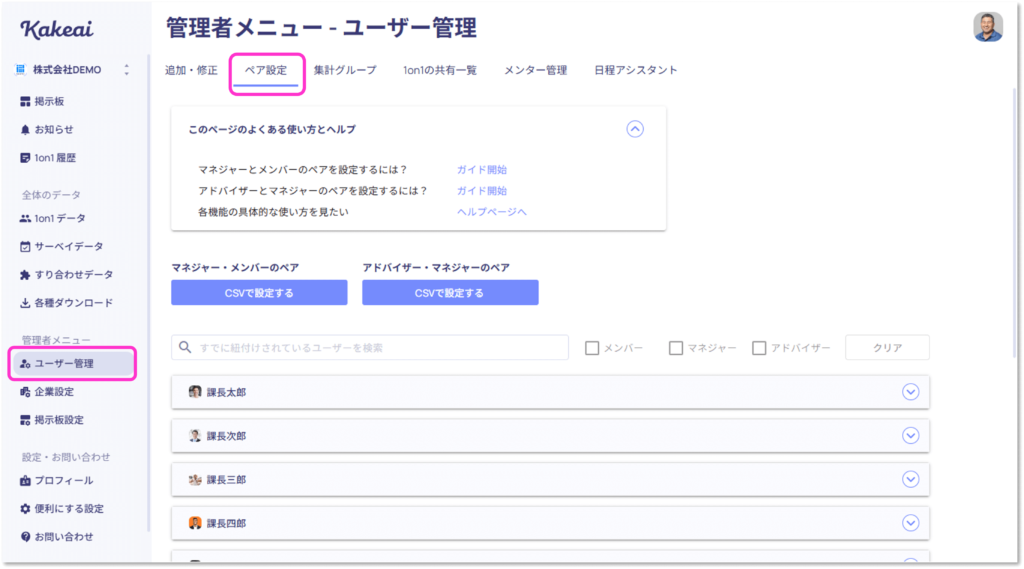Open 1on1 履歴 history icon
The image size is (1024, 569).
(25, 157)
